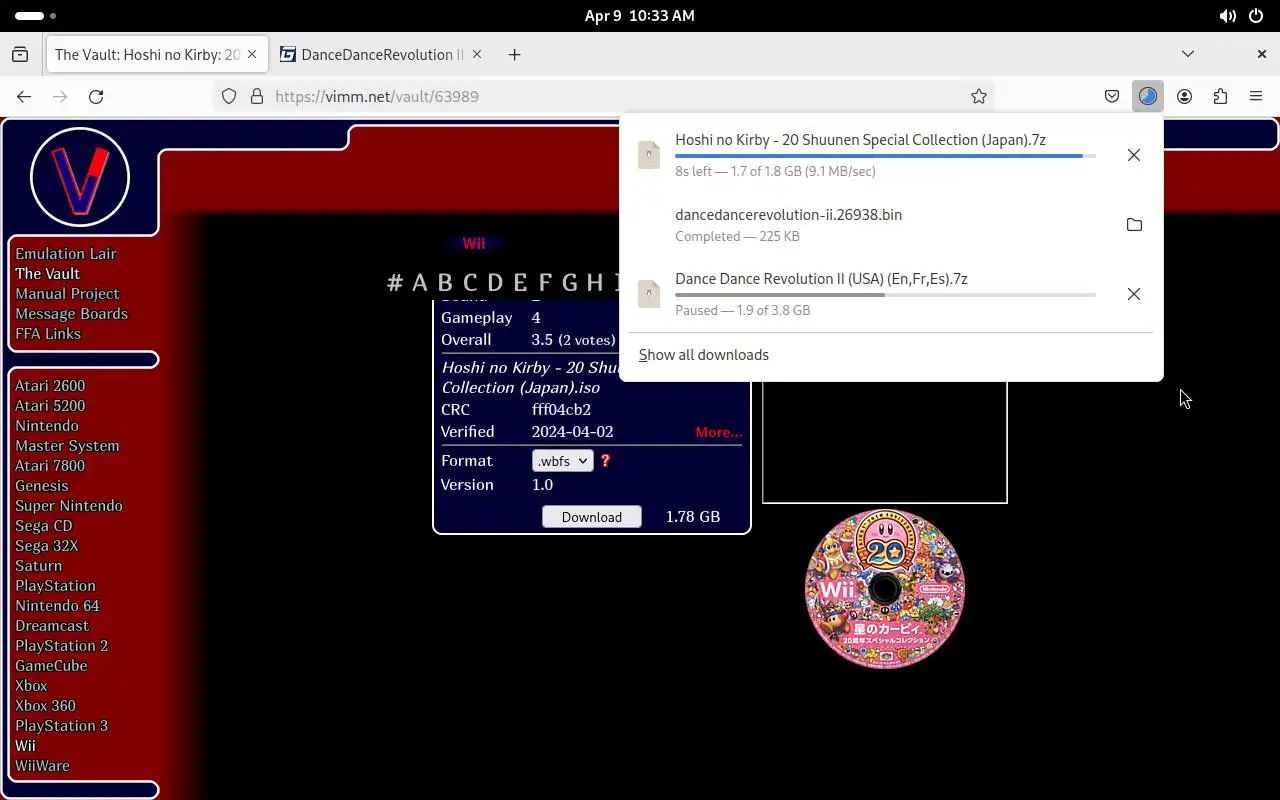This screenshot has width=1280, height=800.
Task: Open the FFA Links page
Action: (48, 334)
